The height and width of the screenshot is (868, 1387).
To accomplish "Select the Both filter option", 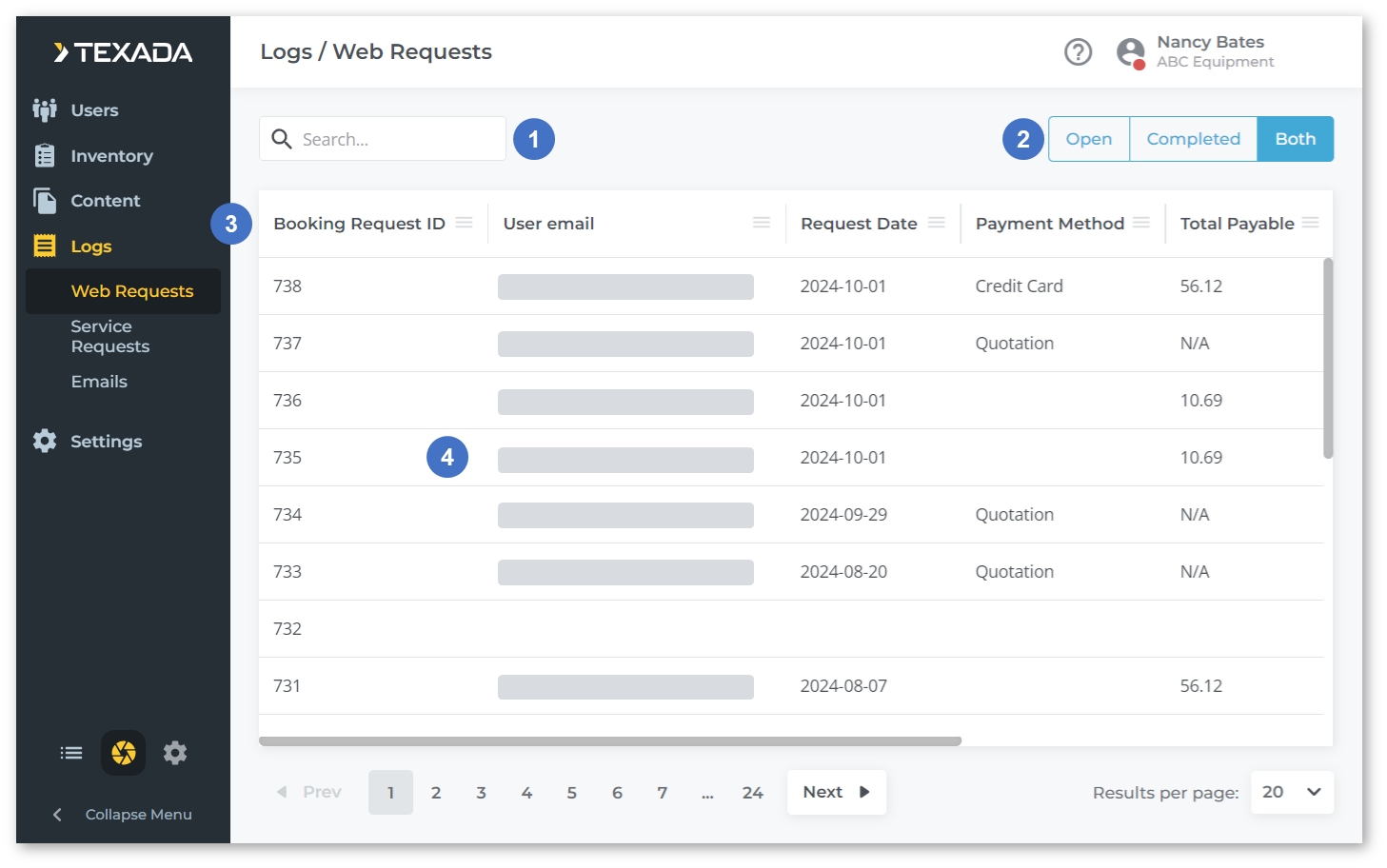I will coord(1295,139).
